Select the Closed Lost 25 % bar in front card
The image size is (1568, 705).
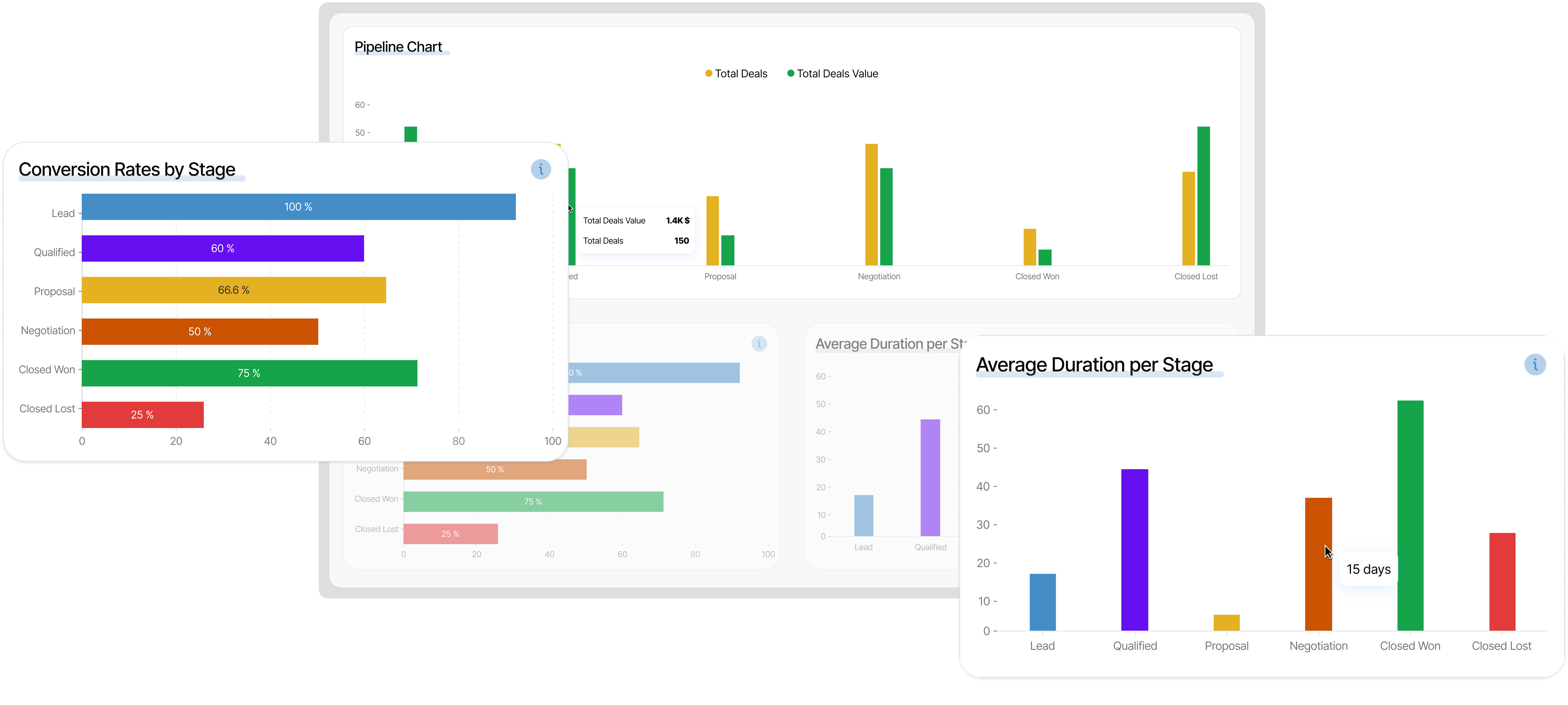(x=142, y=415)
